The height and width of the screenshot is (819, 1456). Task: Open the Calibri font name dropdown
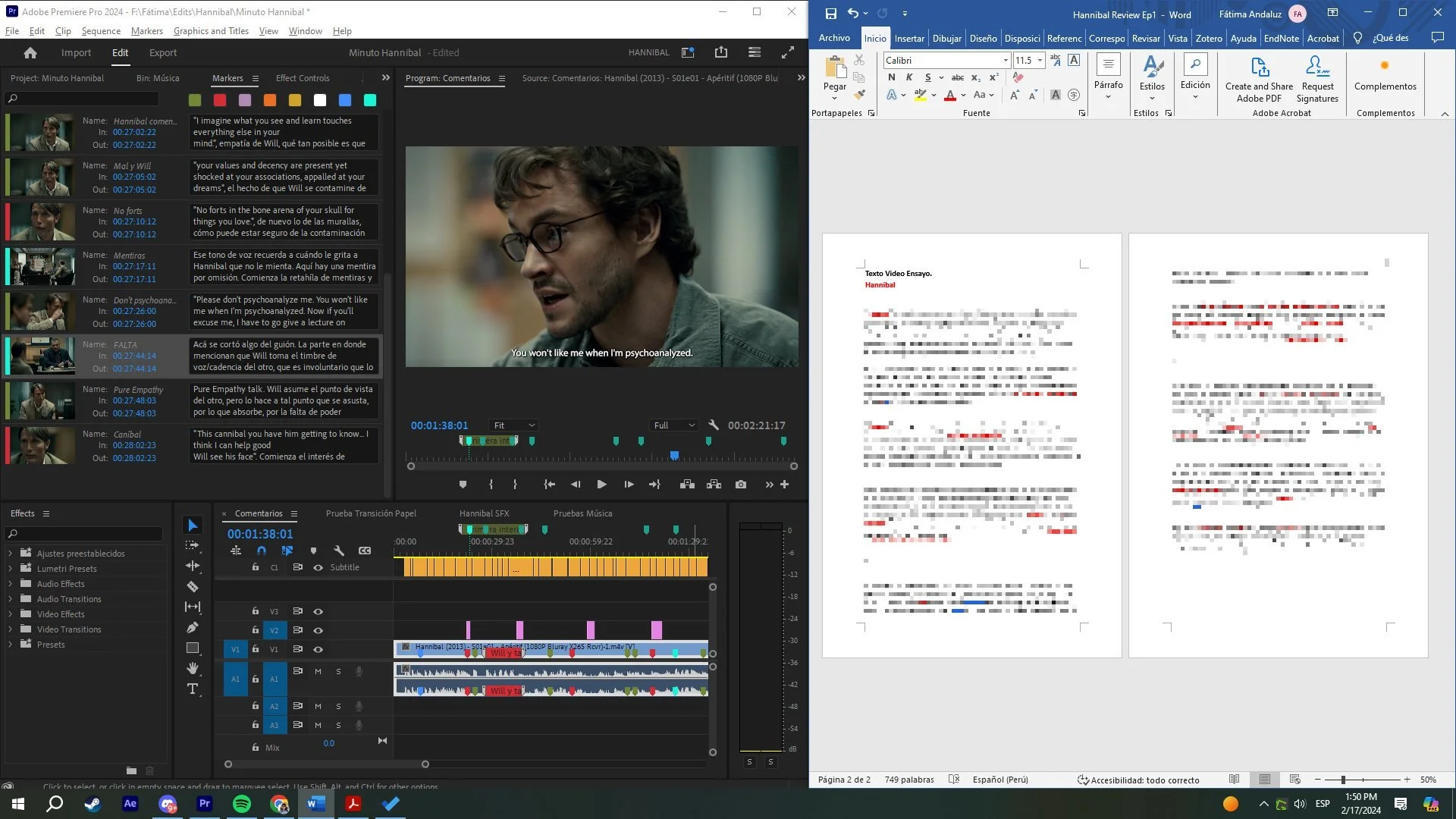pyautogui.click(x=1006, y=60)
